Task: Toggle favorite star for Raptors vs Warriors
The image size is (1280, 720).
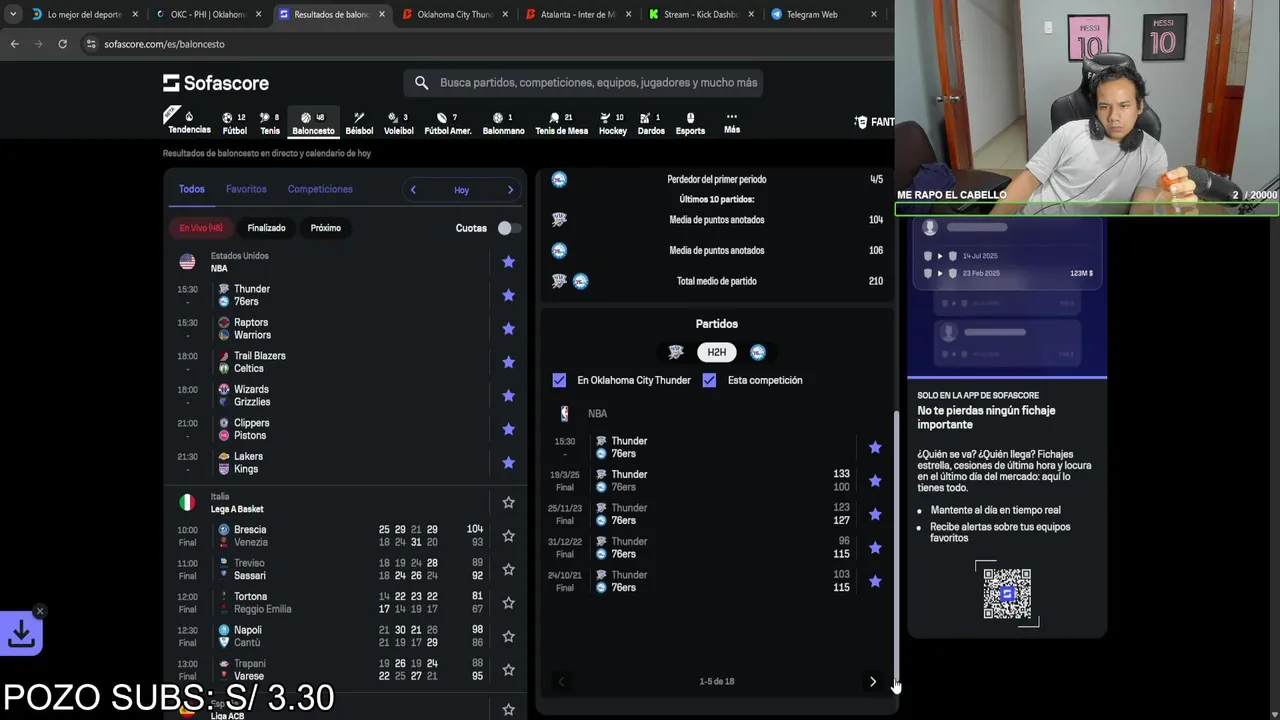Action: click(x=508, y=329)
